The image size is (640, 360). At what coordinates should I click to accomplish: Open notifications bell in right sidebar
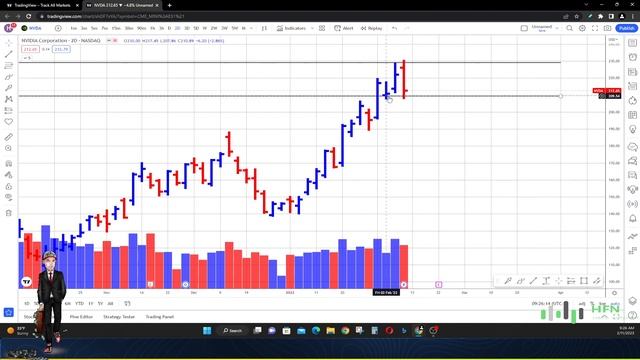(x=633, y=219)
